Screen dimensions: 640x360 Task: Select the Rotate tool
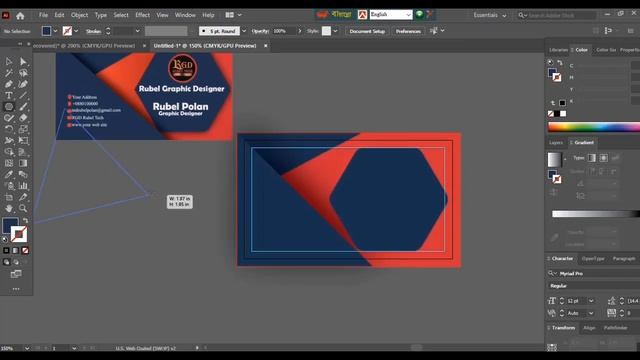9,129
